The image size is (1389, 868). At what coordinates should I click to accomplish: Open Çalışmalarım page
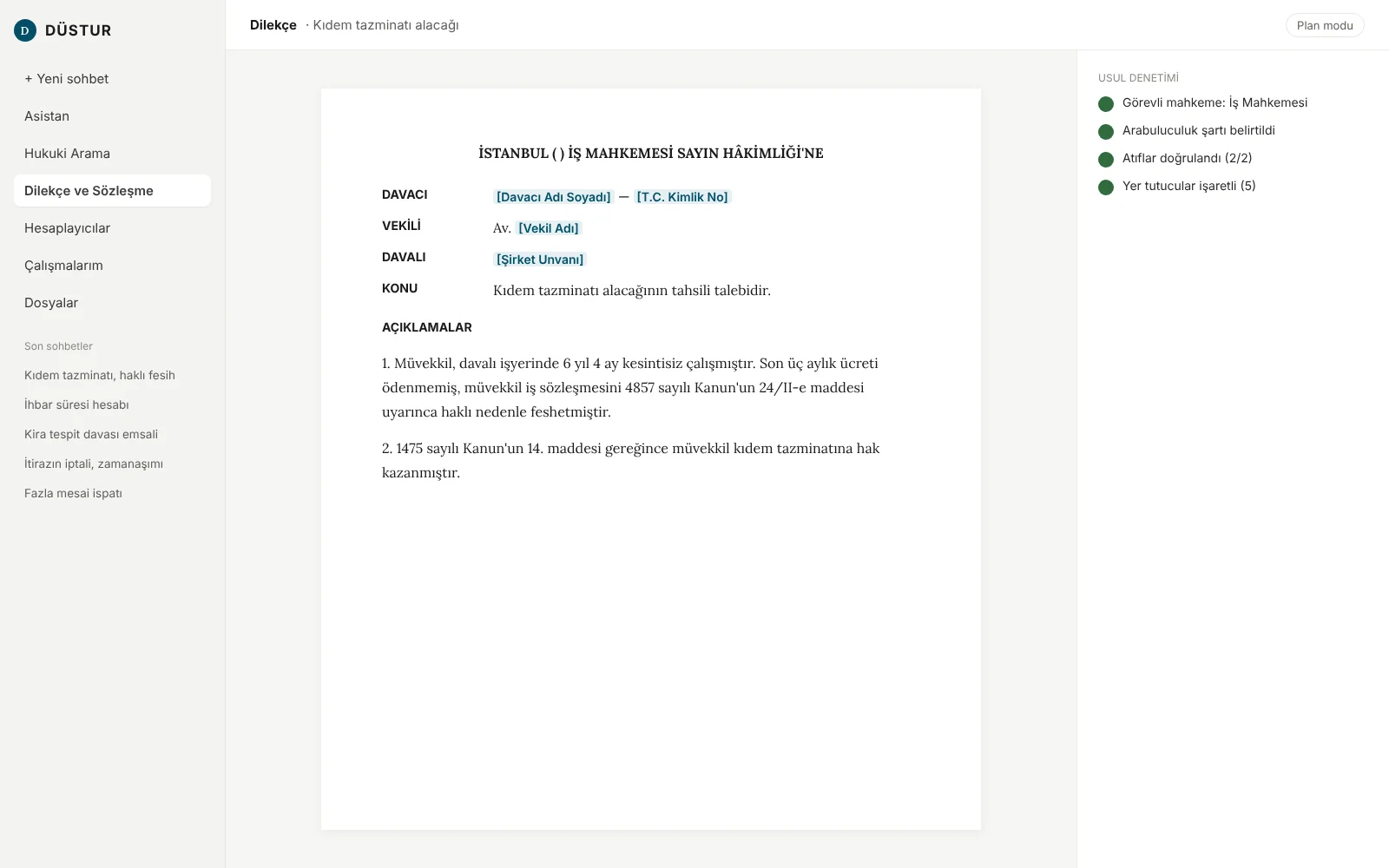(x=112, y=266)
